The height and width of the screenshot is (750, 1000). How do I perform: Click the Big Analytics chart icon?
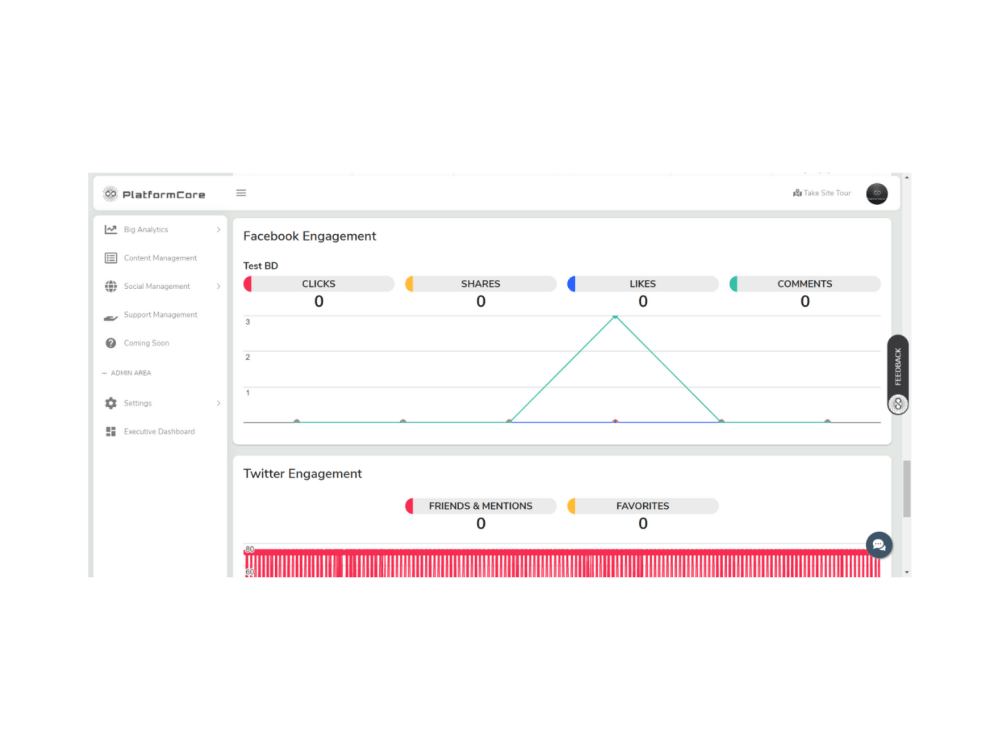(111, 230)
